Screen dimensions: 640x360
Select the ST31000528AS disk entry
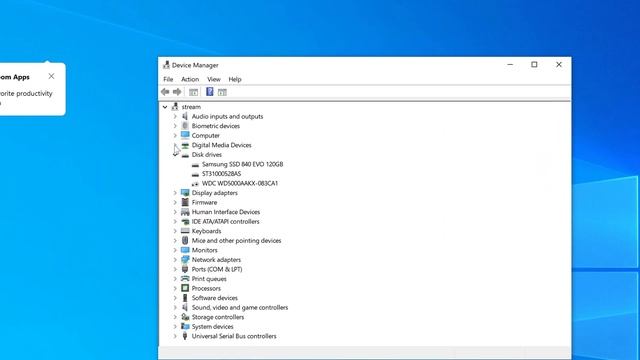(x=221, y=174)
